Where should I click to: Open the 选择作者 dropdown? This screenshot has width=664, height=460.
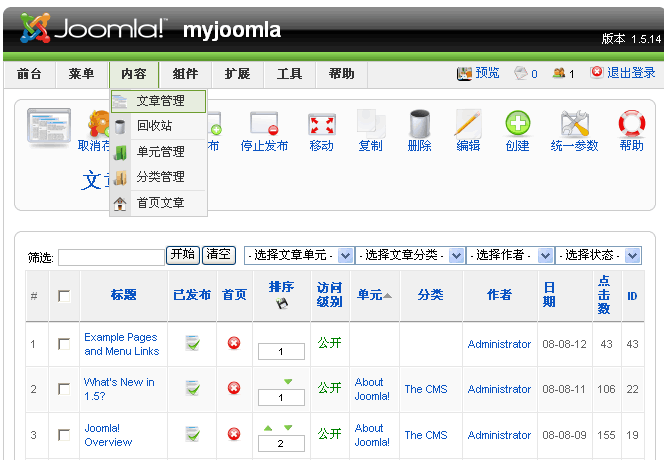point(510,255)
